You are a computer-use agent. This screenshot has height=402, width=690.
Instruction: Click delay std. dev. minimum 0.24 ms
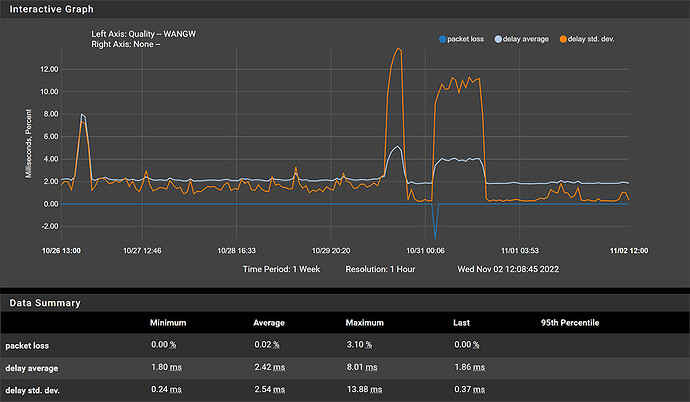[x=166, y=390]
